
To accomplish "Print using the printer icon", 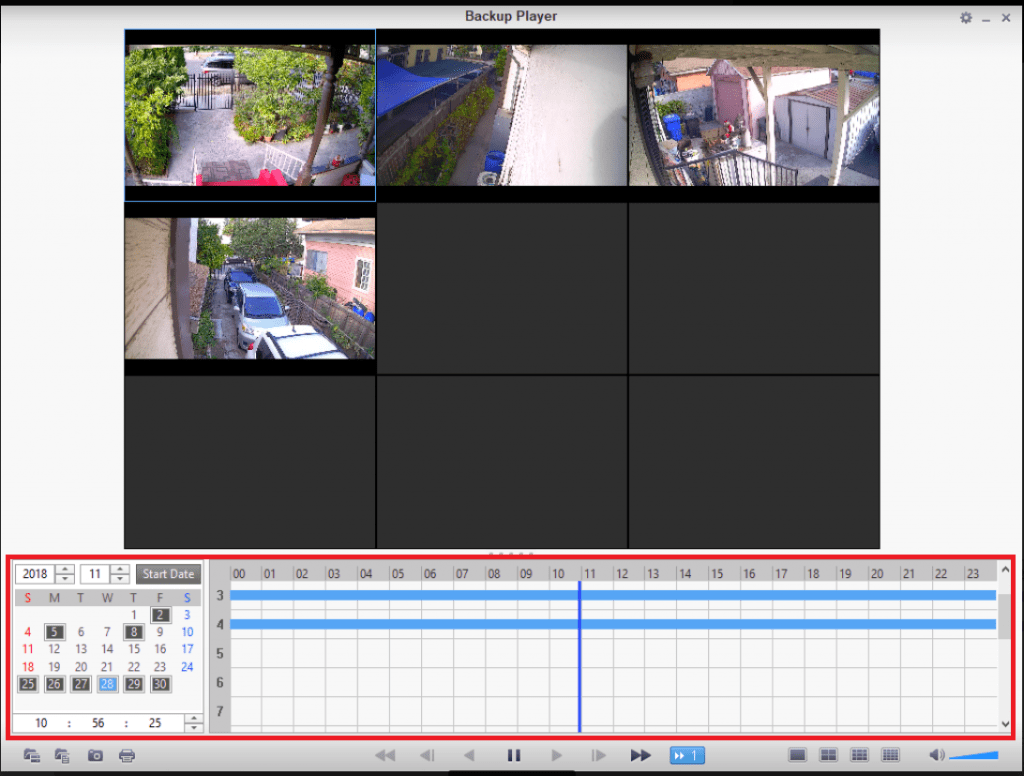I will [x=127, y=755].
